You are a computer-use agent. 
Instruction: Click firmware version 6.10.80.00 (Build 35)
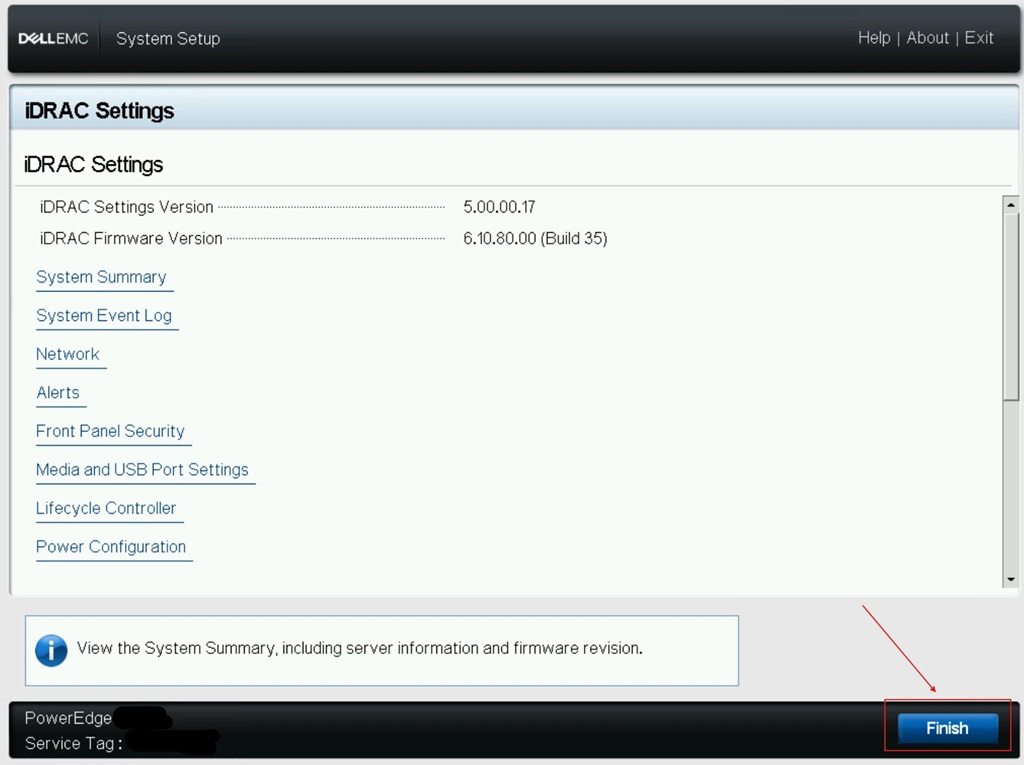(x=535, y=238)
